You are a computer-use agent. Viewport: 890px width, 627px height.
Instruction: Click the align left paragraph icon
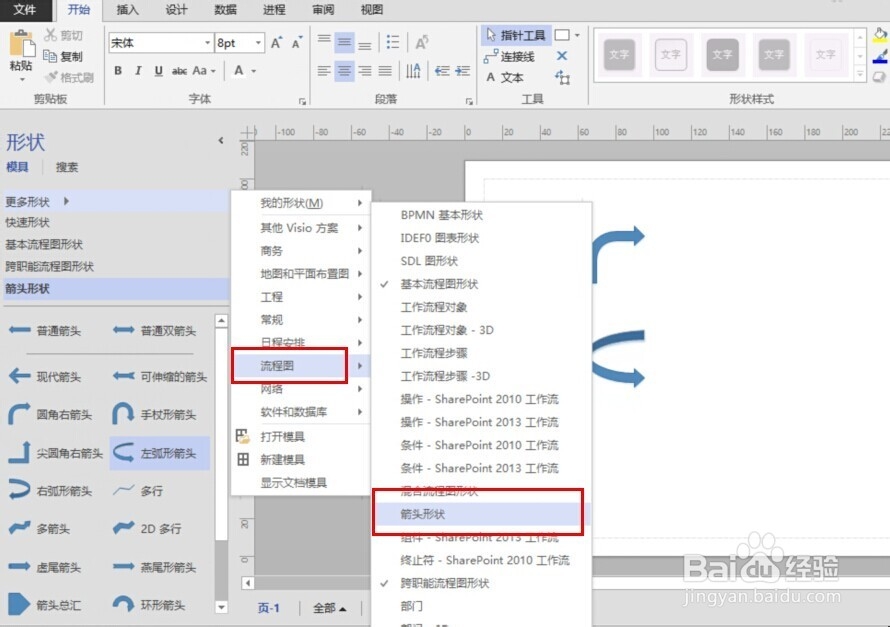(x=324, y=71)
